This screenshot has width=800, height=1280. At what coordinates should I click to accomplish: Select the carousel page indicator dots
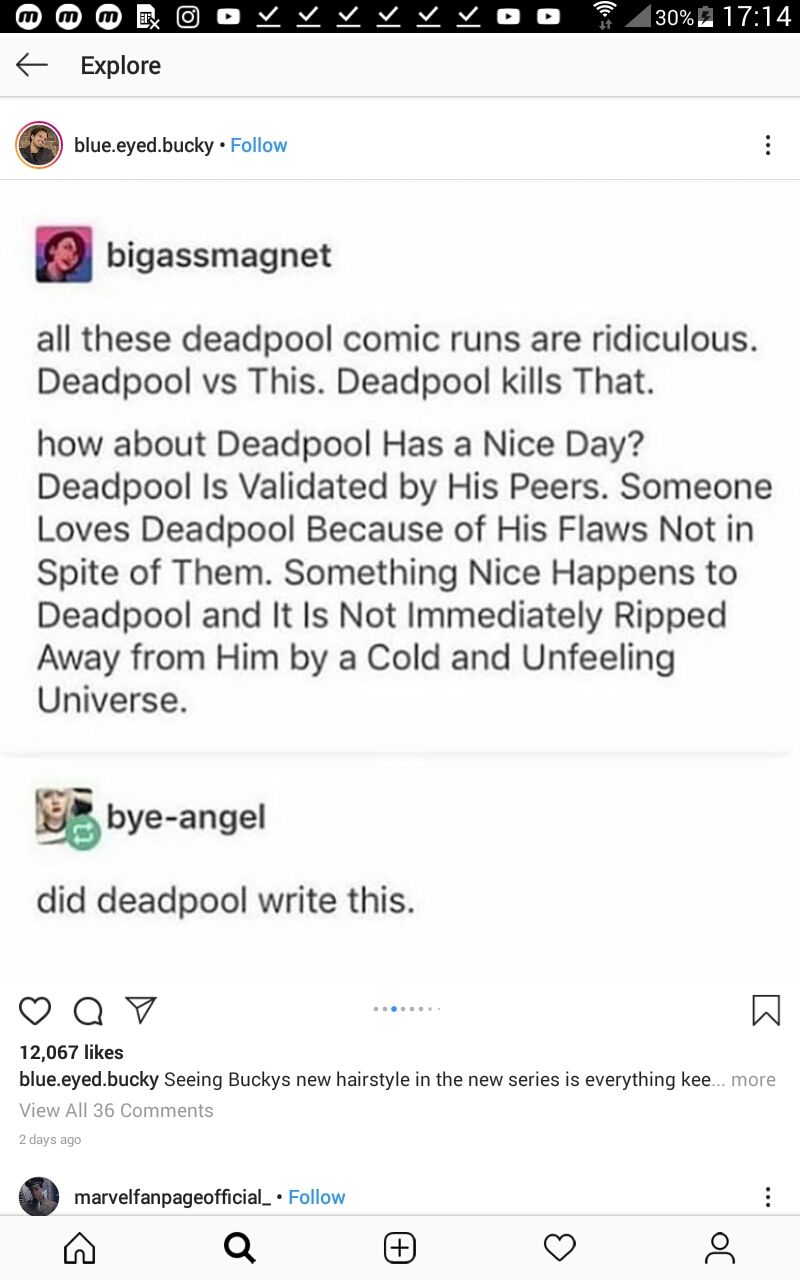406,1008
